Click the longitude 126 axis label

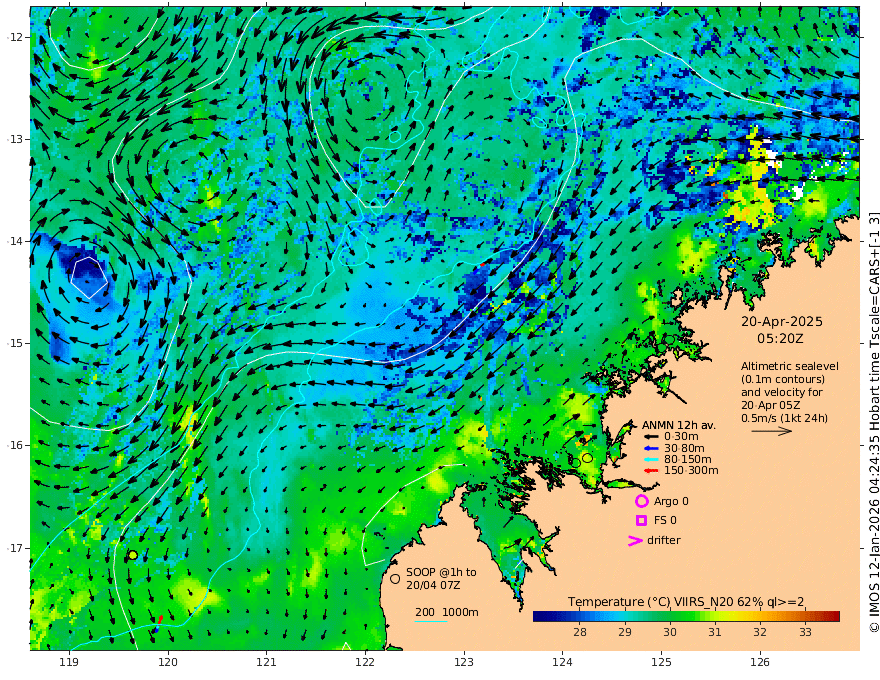(x=760, y=663)
